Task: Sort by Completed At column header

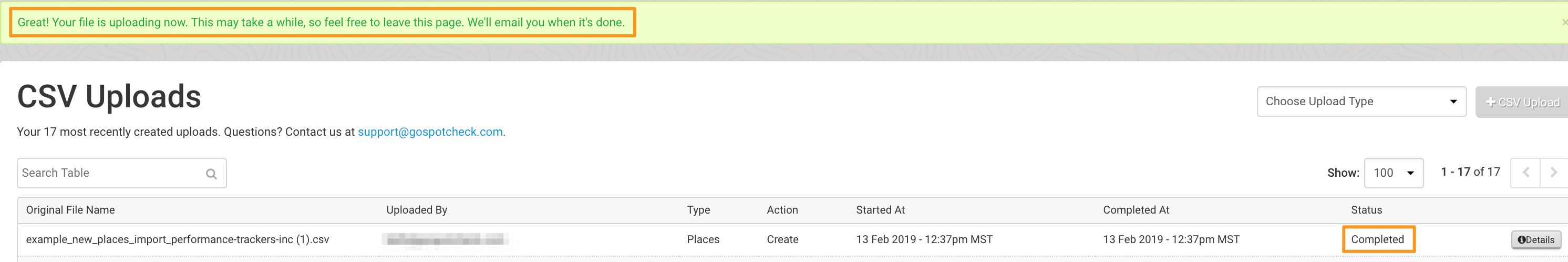Action: (1136, 209)
